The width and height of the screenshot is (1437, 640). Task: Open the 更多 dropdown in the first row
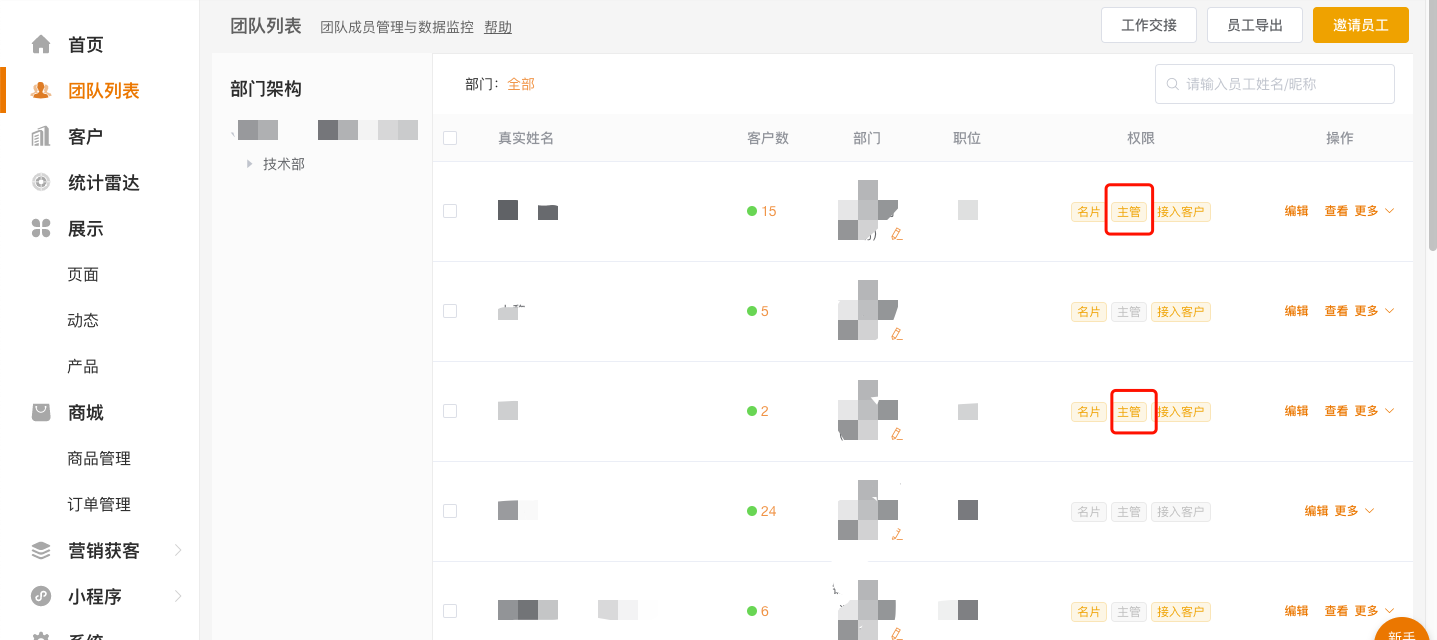click(x=1373, y=211)
